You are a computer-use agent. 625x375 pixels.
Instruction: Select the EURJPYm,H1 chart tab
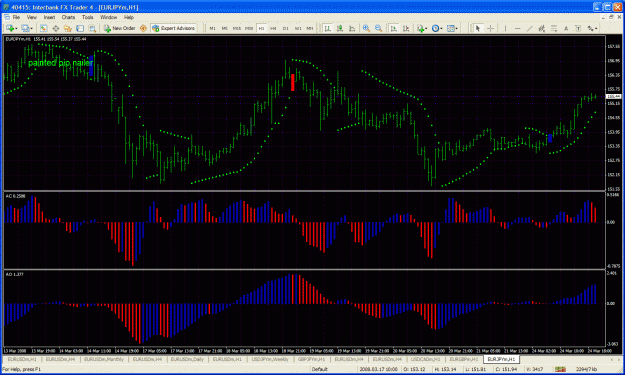501,359
